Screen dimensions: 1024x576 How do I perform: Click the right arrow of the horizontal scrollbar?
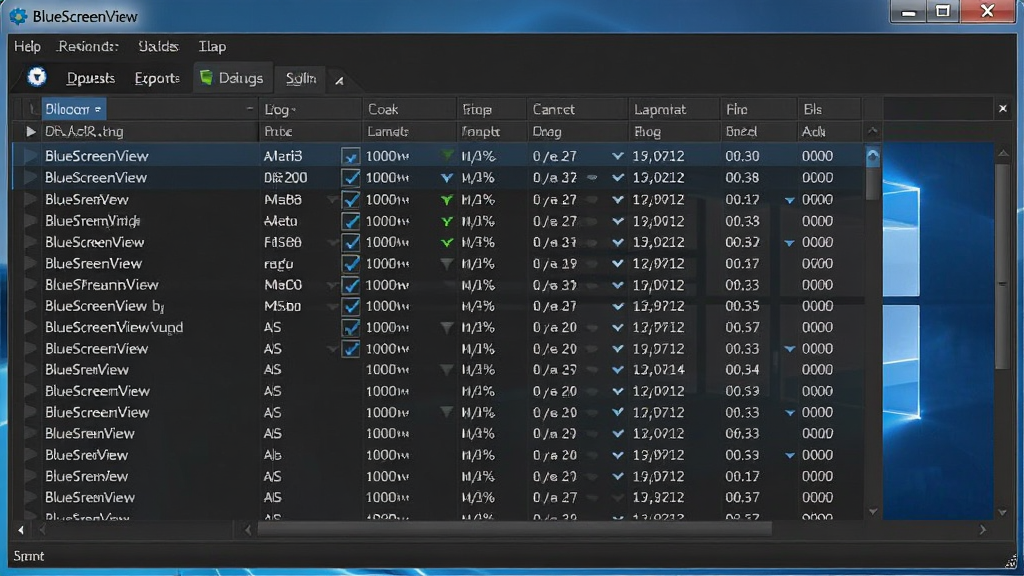click(x=982, y=530)
